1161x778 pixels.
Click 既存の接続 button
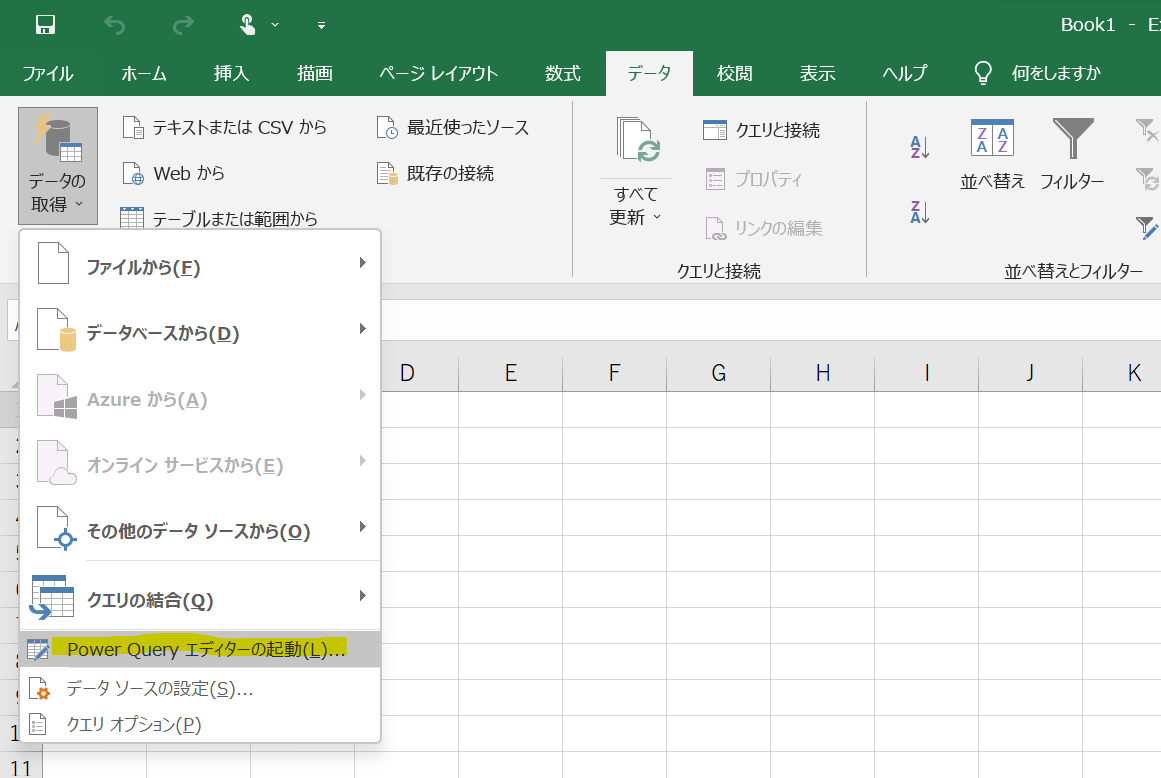(x=435, y=174)
